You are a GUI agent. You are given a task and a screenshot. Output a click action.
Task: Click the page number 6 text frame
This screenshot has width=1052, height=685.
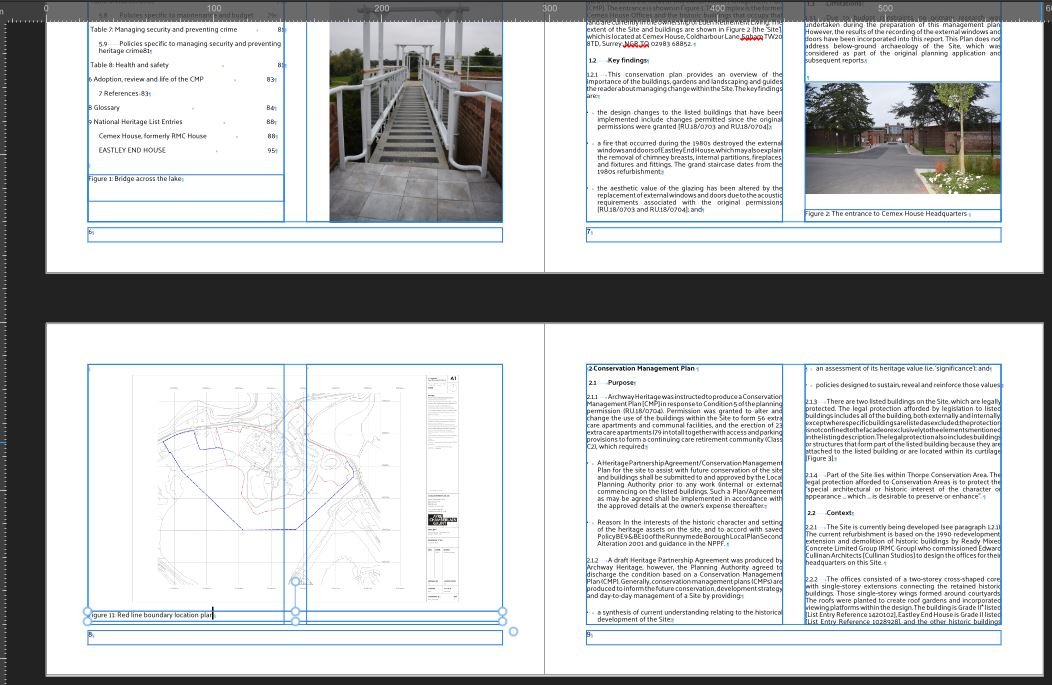click(x=295, y=235)
